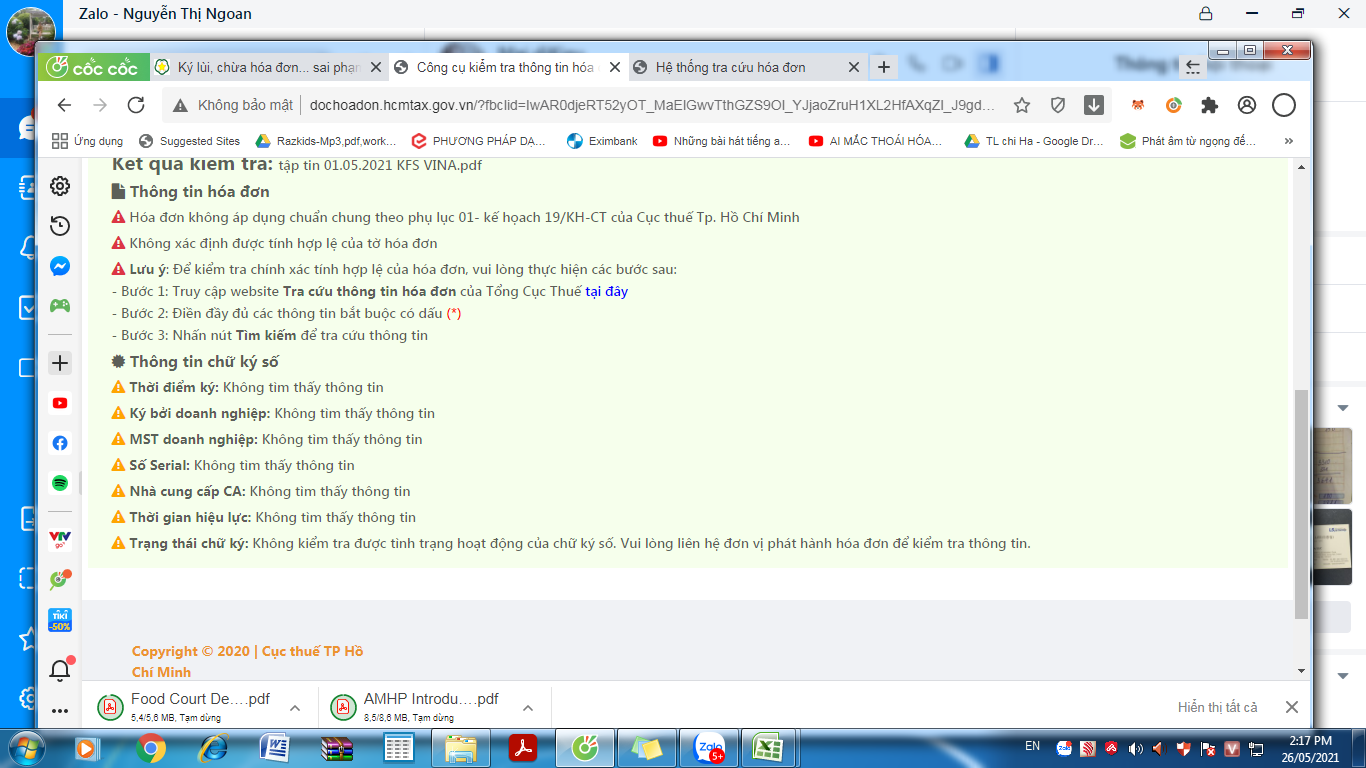Open Excel from the Windows taskbar
1366x768 pixels.
click(767, 747)
